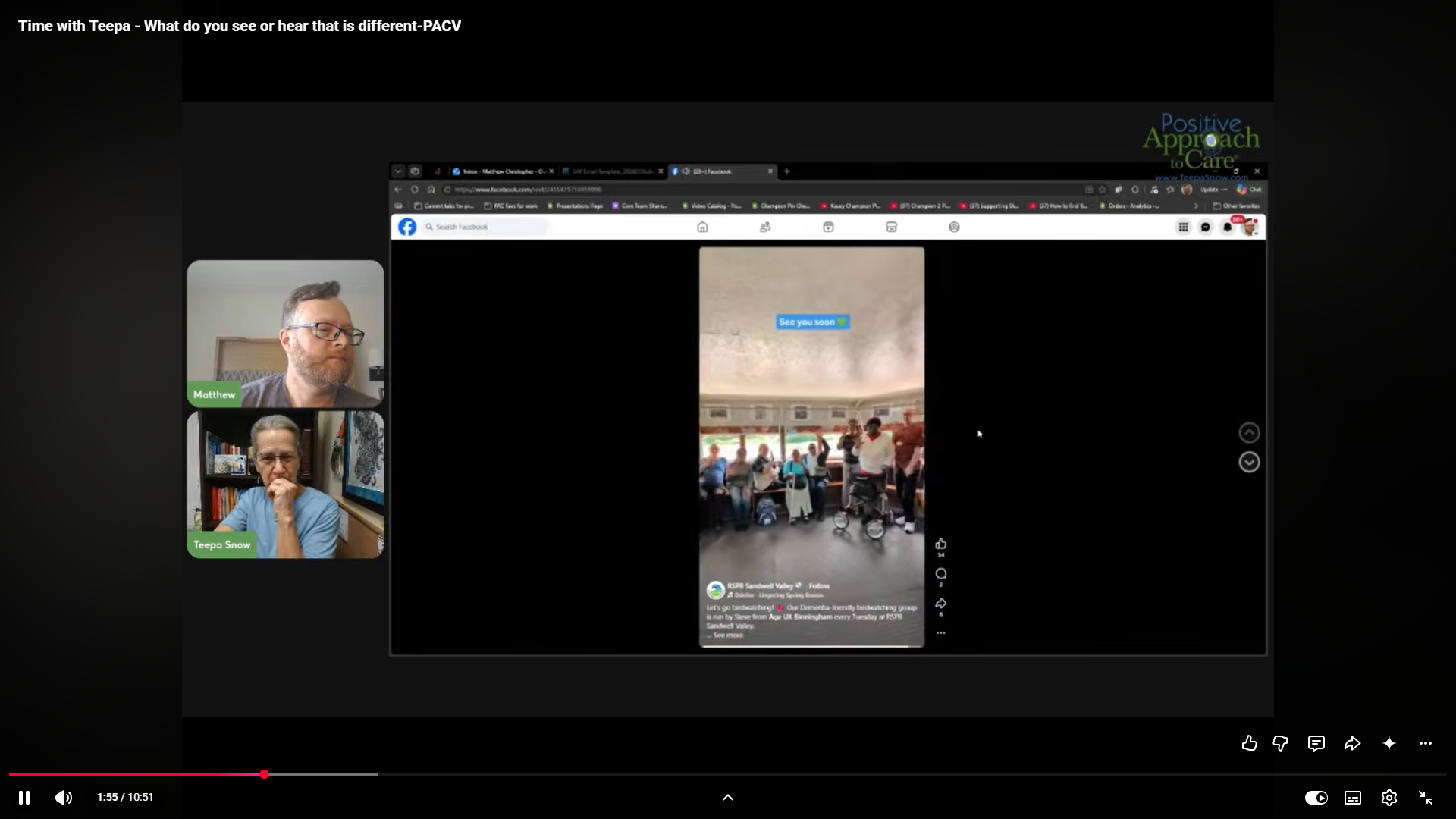The height and width of the screenshot is (819, 1456).
Task: Click the Search Facebook field
Action: click(485, 227)
